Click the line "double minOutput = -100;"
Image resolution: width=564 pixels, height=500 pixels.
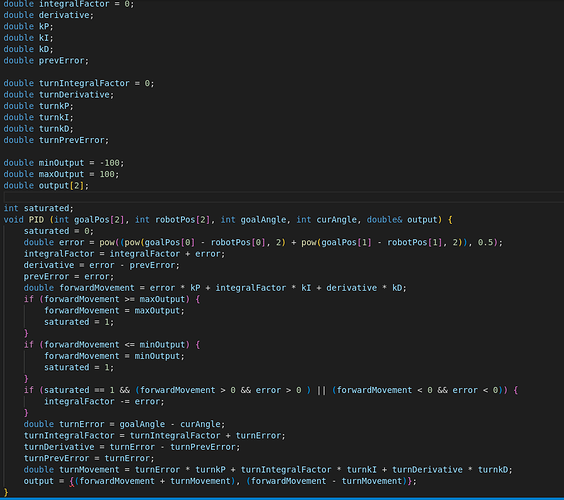[64, 163]
